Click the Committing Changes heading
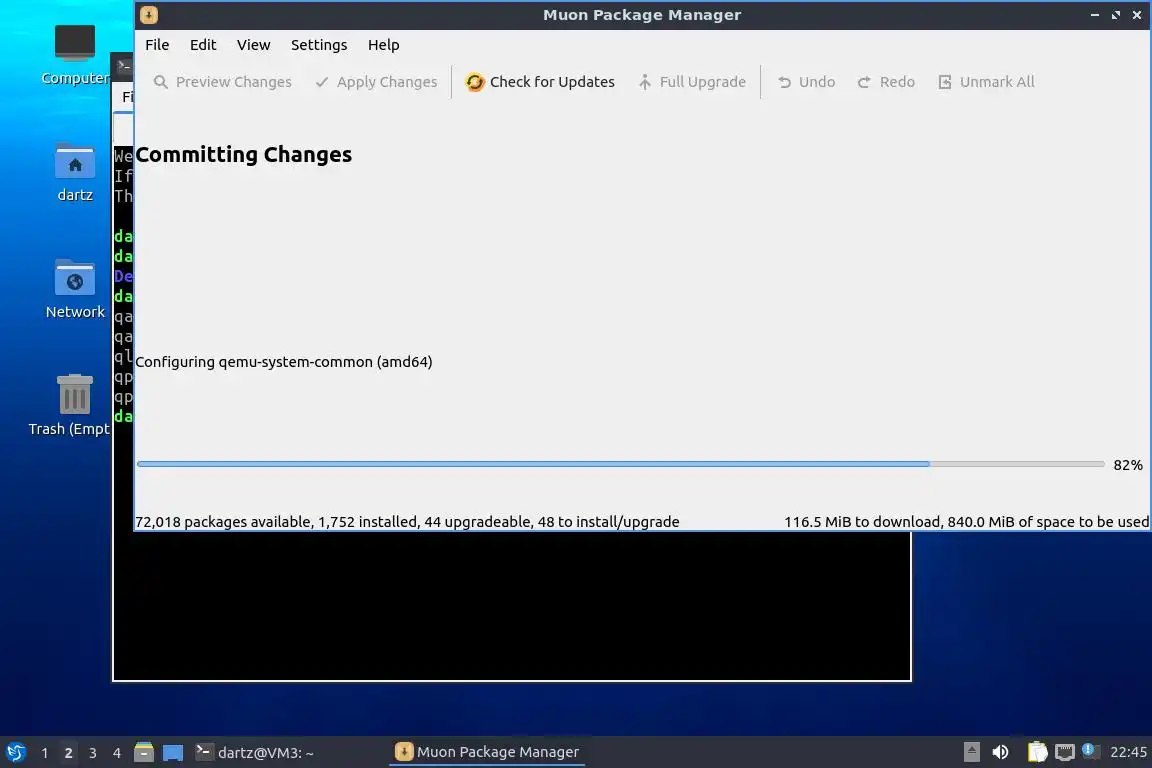 (x=243, y=154)
